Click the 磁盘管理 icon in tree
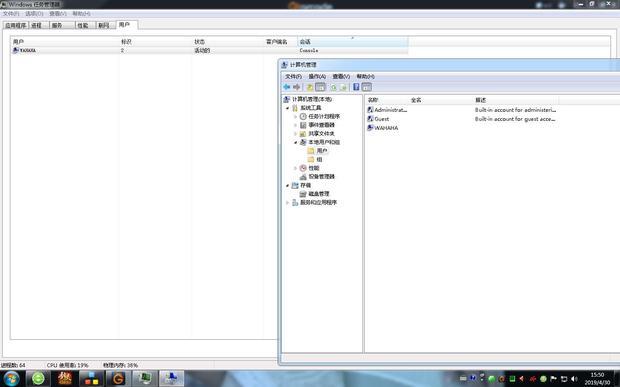This screenshot has width=620, height=387. [303, 194]
